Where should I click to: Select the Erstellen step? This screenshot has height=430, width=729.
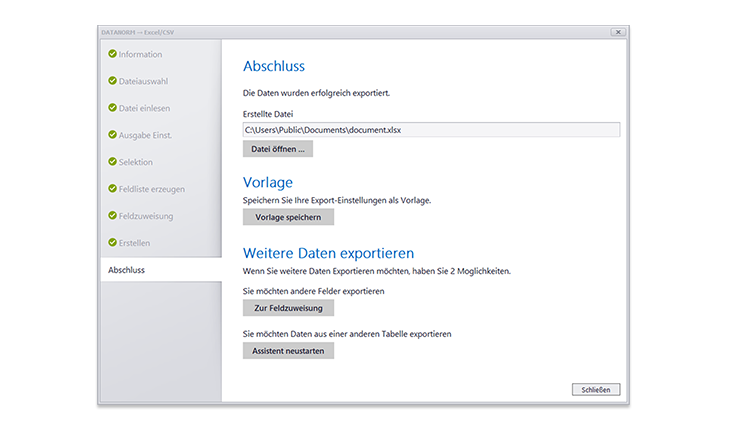(134, 243)
